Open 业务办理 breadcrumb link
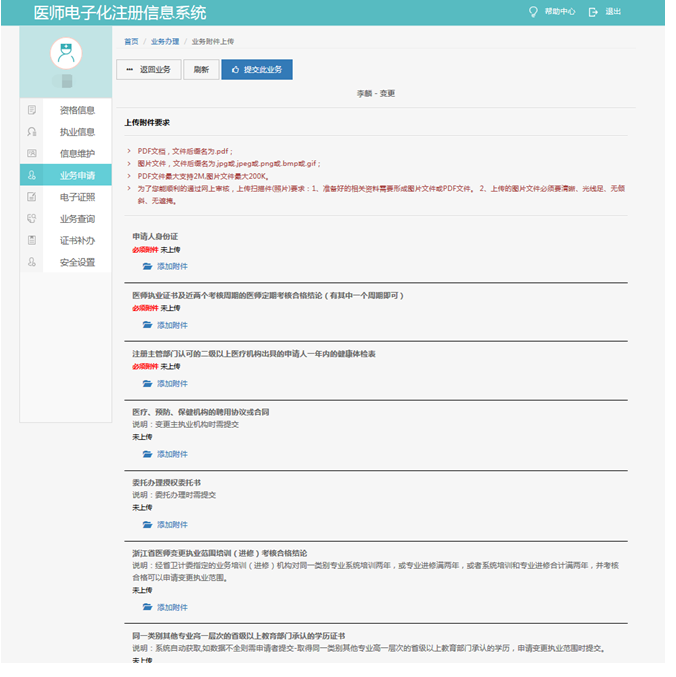The width and height of the screenshot is (676, 677). point(165,42)
